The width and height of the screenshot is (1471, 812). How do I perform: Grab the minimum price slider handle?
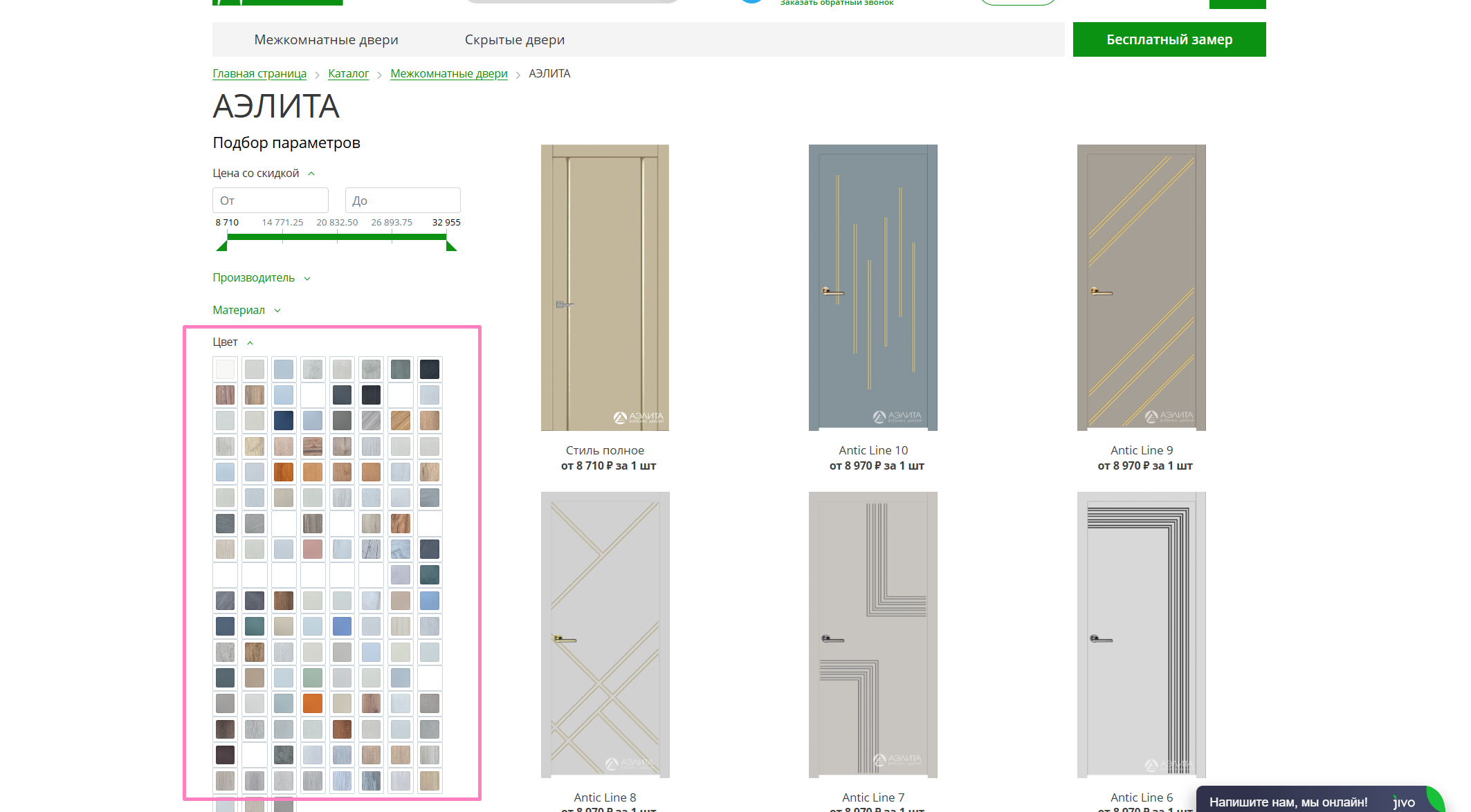pos(222,246)
